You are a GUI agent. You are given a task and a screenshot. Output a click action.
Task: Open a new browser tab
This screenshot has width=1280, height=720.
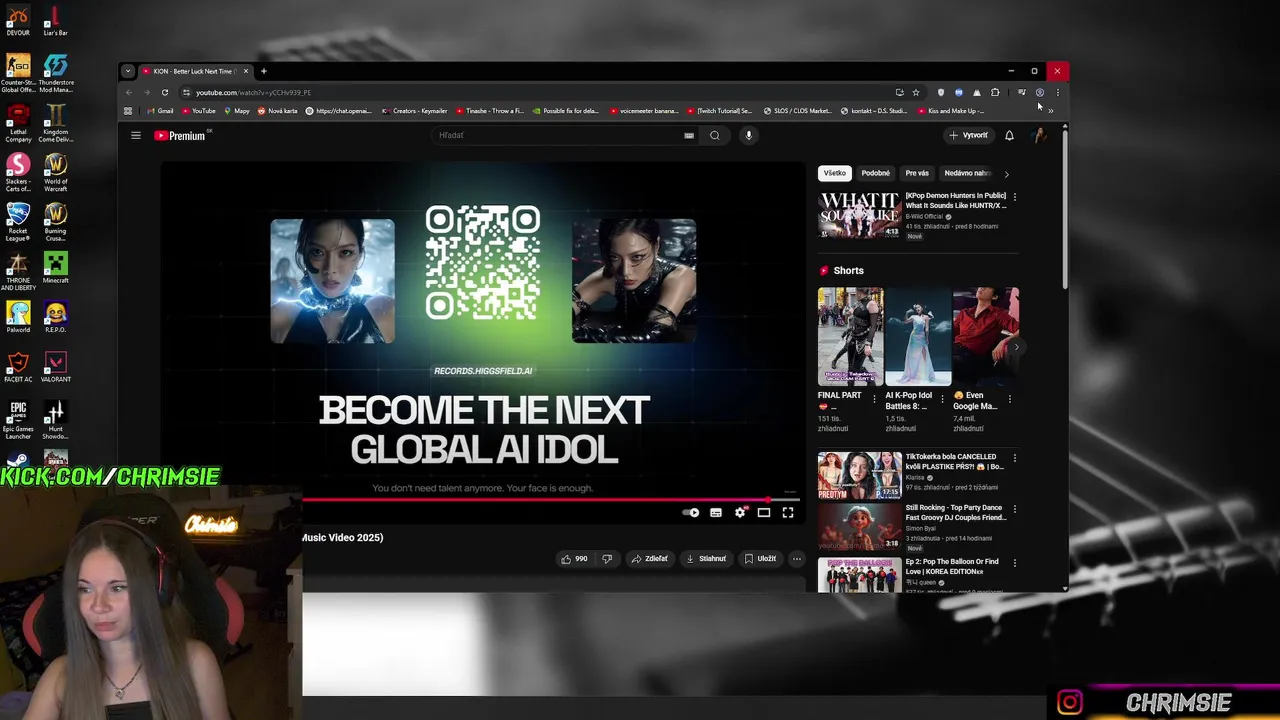[x=264, y=71]
